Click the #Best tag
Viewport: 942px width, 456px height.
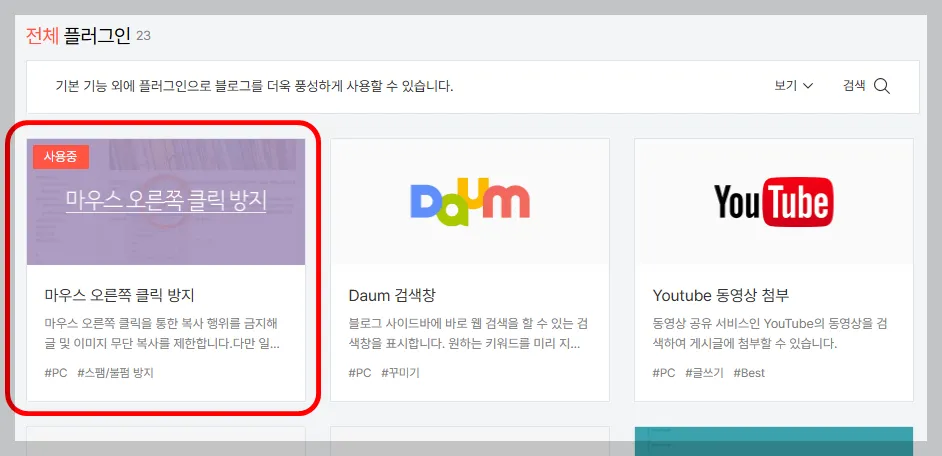[749, 373]
